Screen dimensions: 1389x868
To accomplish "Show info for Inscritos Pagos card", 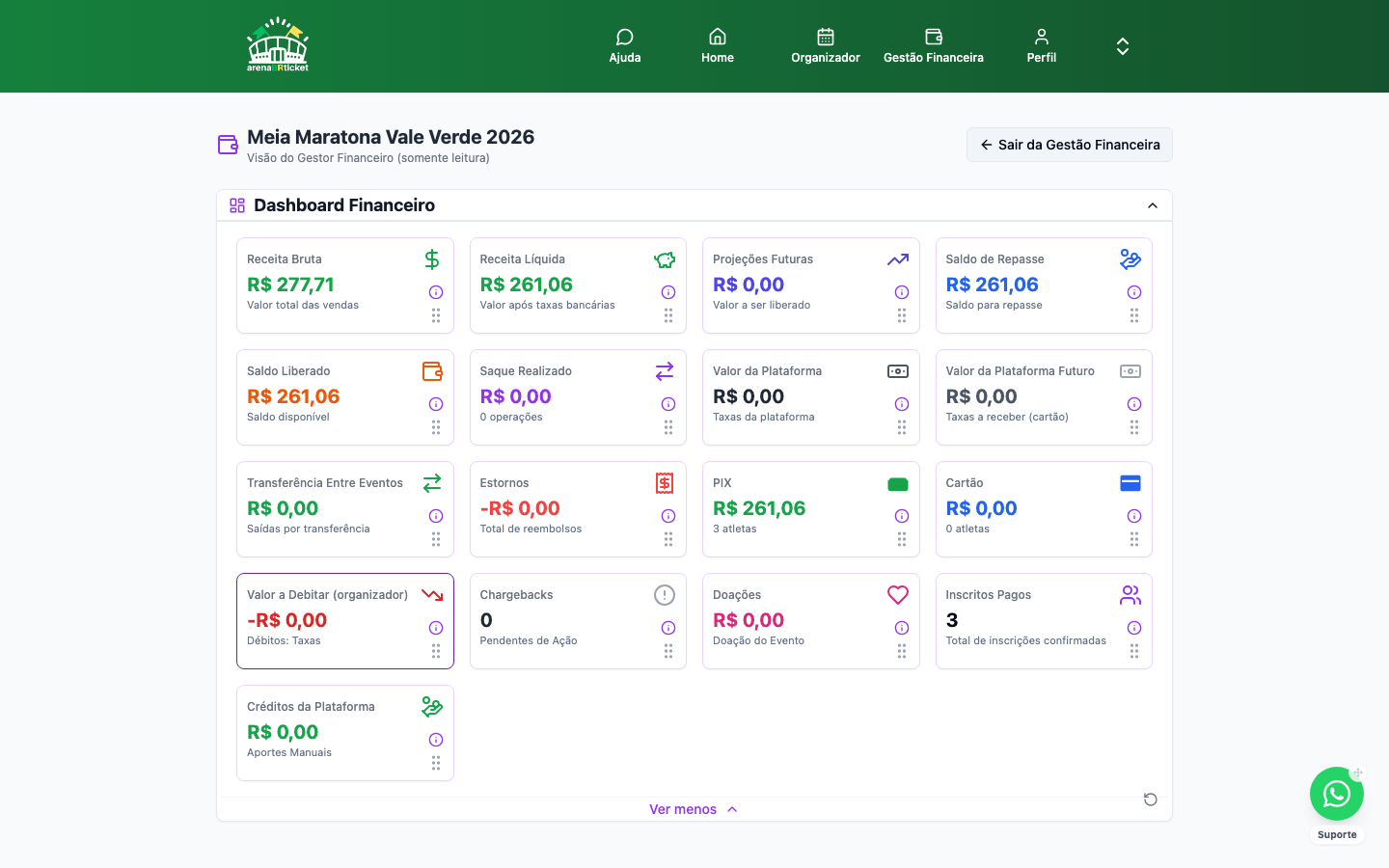I will [1134, 628].
